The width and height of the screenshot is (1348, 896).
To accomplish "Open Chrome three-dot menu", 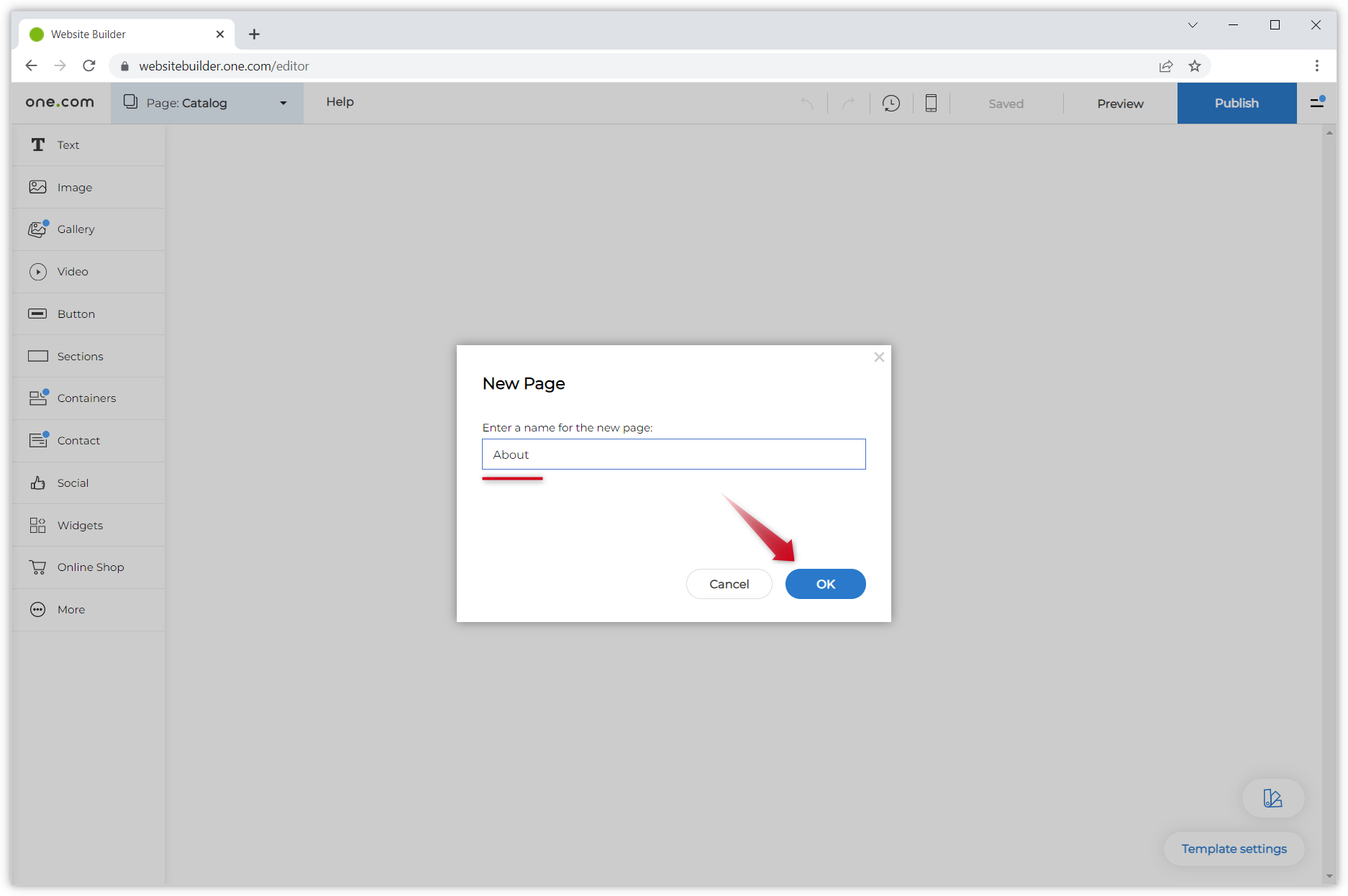I will tap(1316, 66).
